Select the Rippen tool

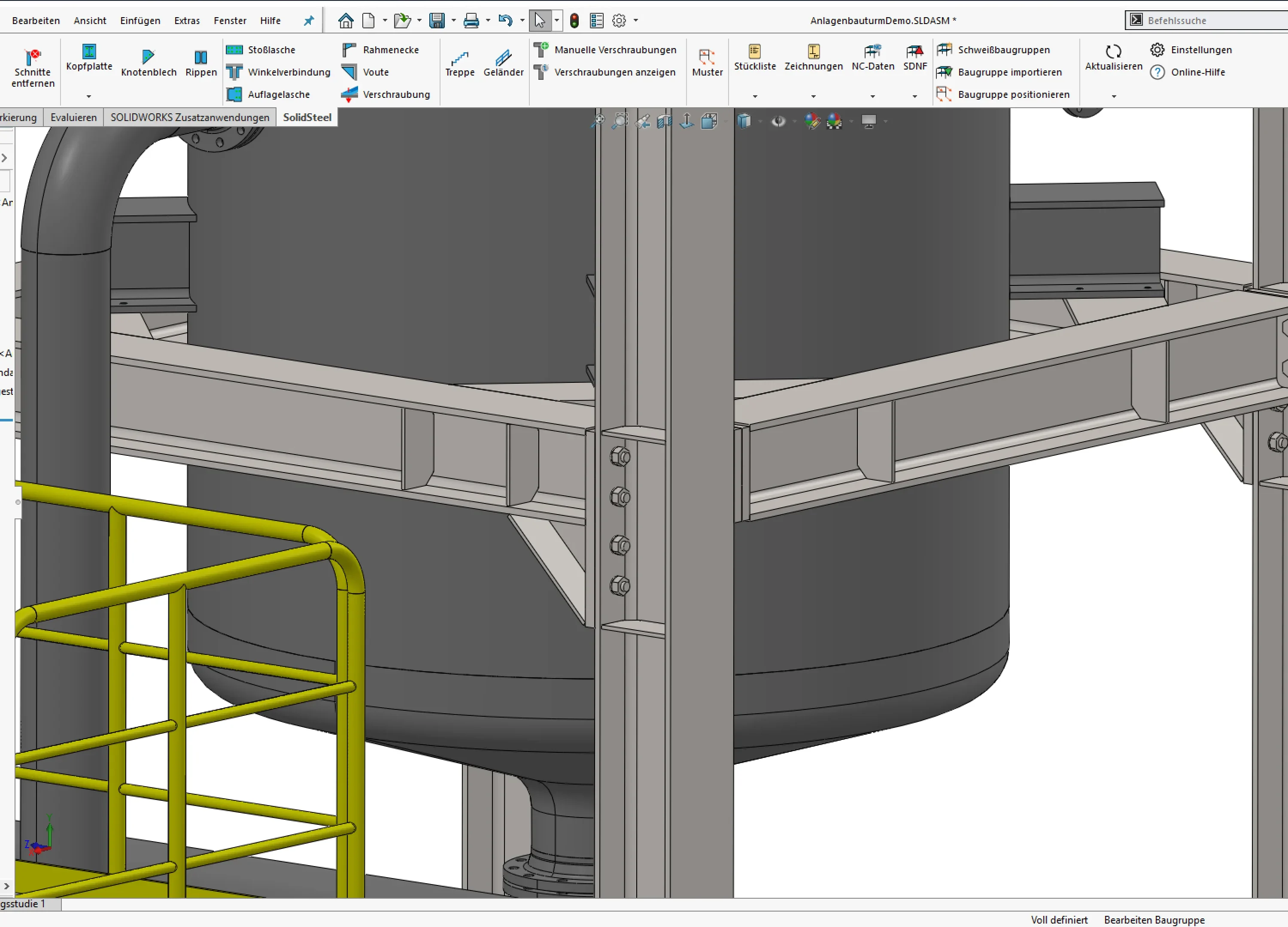pos(201,63)
